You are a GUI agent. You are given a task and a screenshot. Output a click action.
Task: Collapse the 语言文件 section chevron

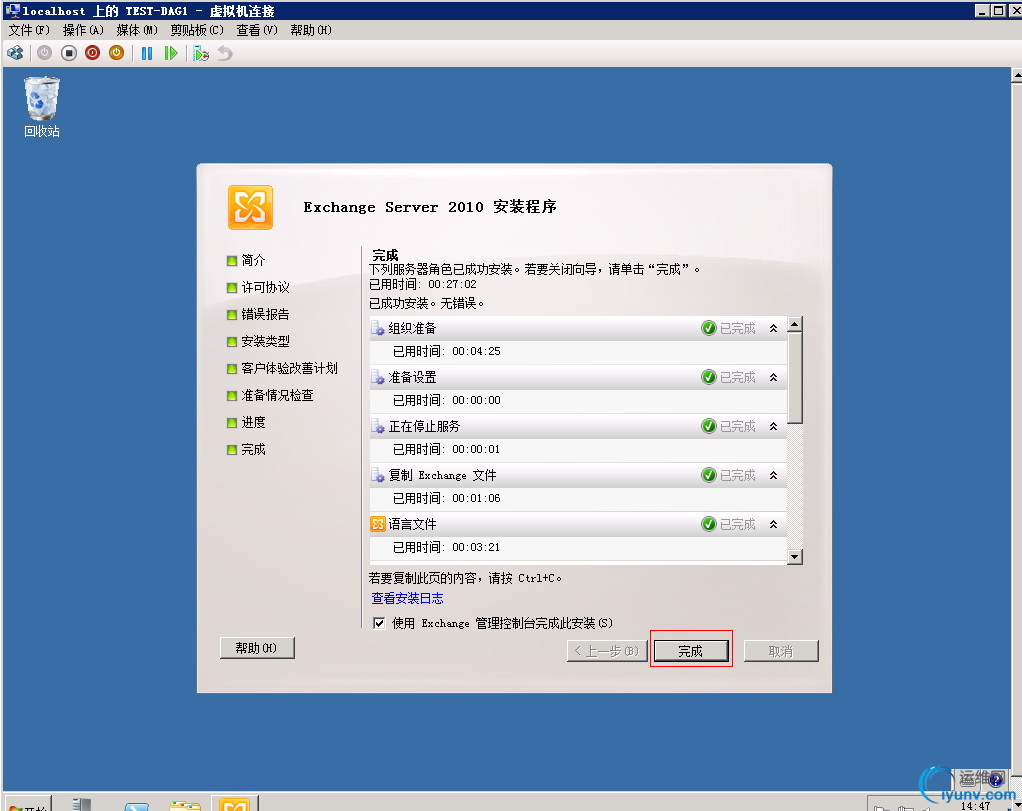773,523
